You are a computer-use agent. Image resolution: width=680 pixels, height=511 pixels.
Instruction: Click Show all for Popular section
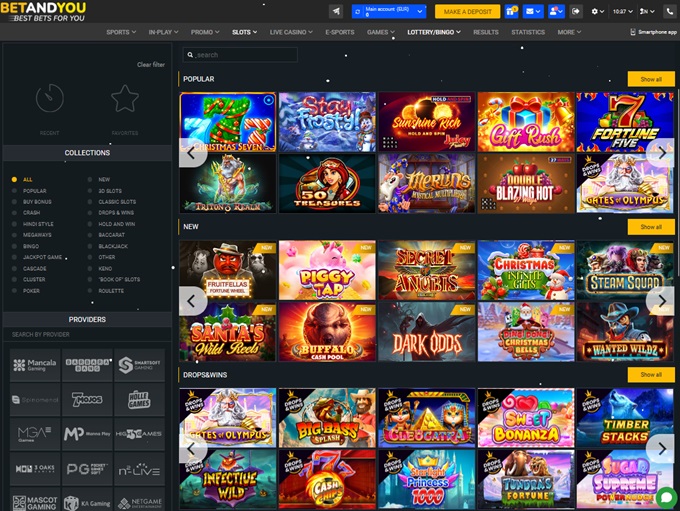650,79
